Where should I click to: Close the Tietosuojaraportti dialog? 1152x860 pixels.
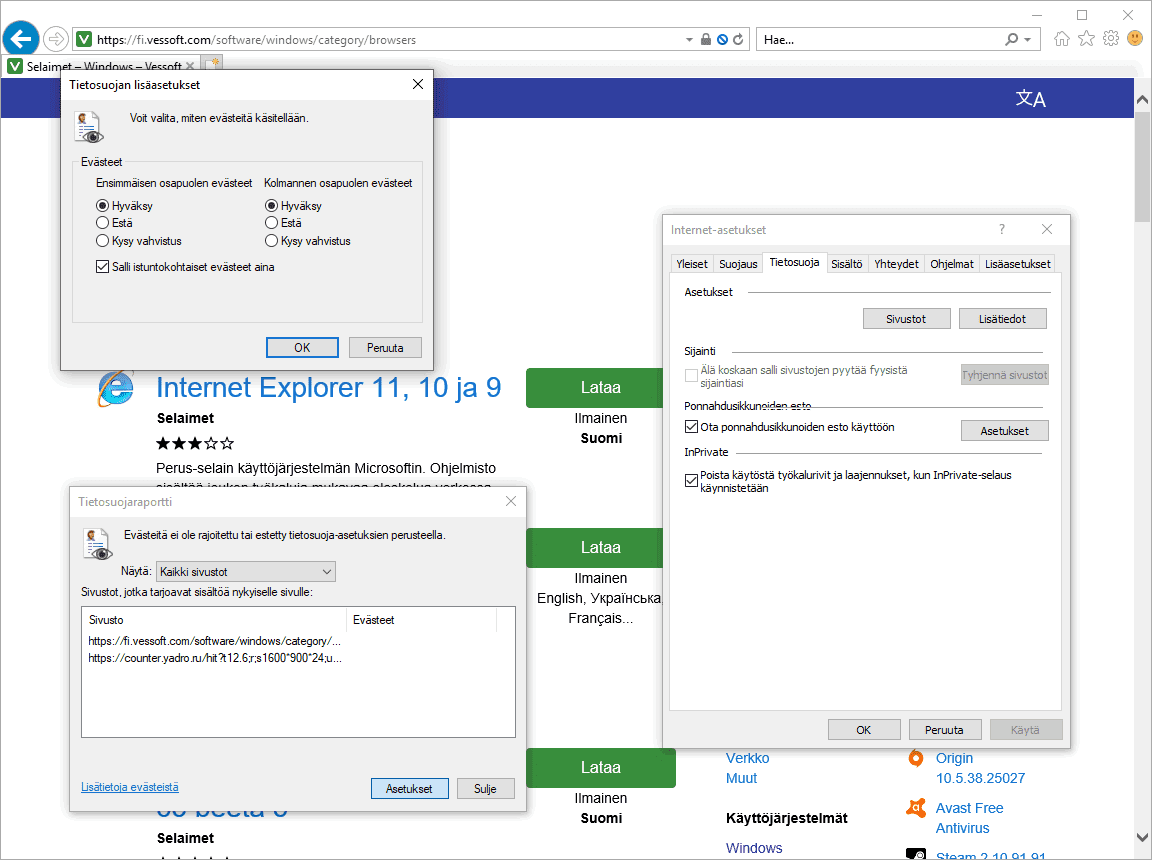pyautogui.click(x=511, y=501)
